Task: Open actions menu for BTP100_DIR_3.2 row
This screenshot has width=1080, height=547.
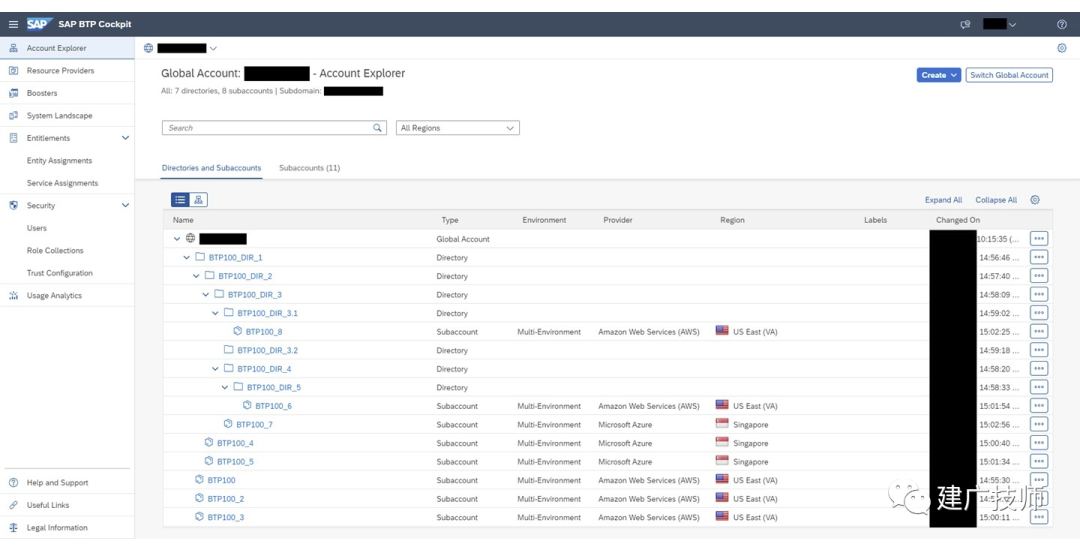Action: pos(1039,350)
